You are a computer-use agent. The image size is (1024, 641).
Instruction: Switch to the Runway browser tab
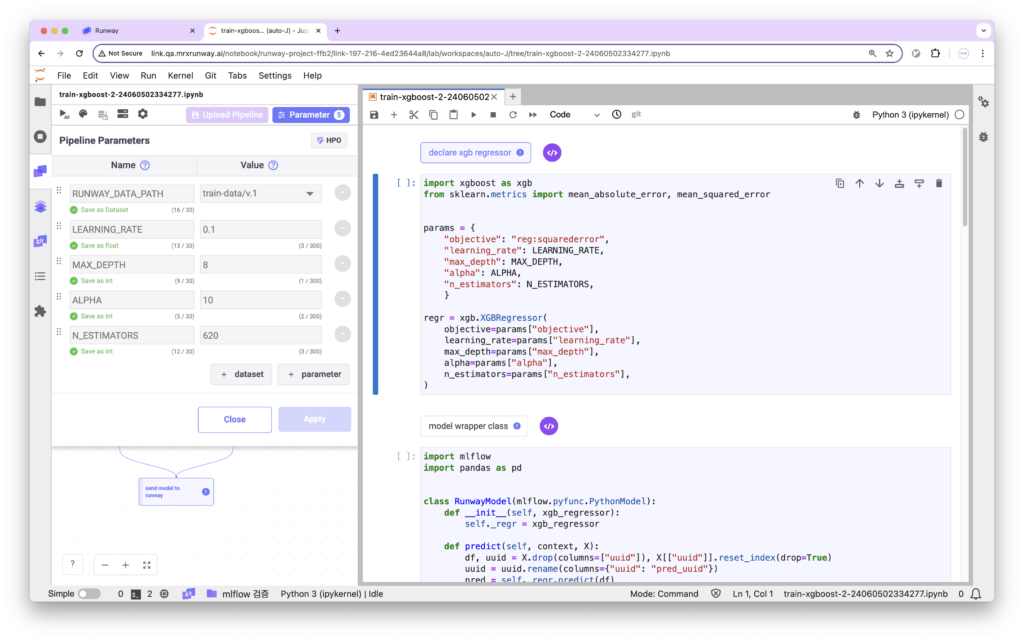[138, 31]
